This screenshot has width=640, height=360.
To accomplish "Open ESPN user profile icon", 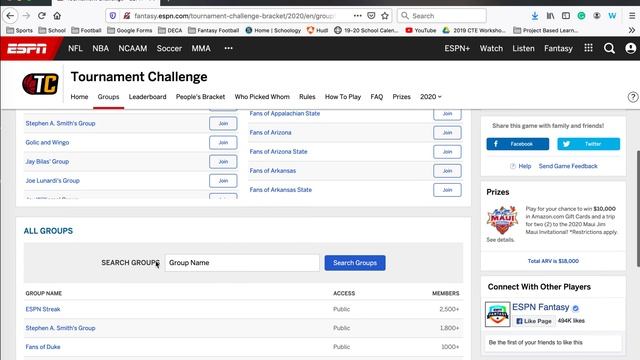I will [x=630, y=49].
